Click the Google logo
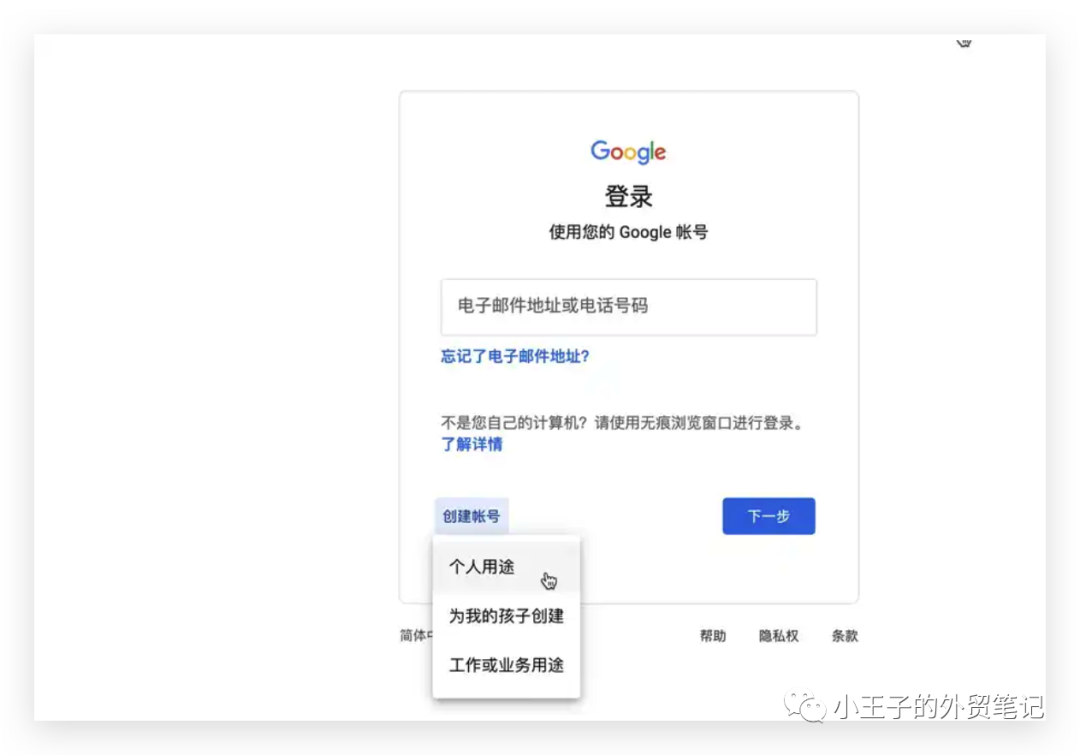The width and height of the screenshot is (1080, 755). pyautogui.click(x=628, y=152)
